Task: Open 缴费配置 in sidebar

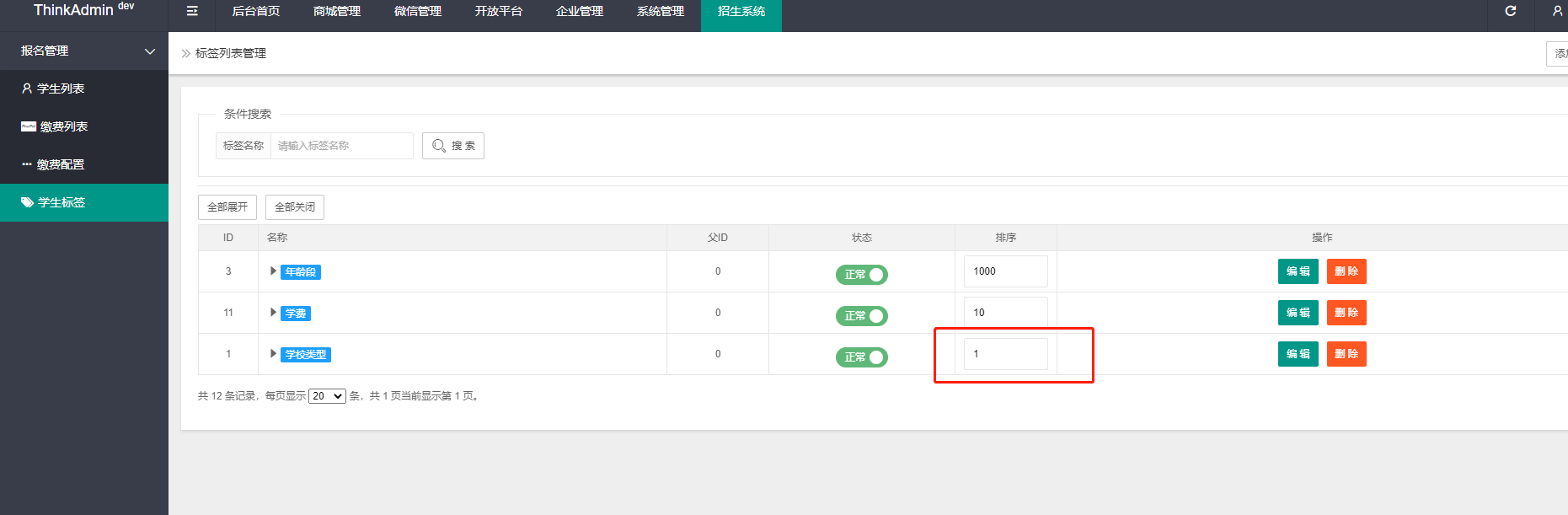Action: (84, 164)
